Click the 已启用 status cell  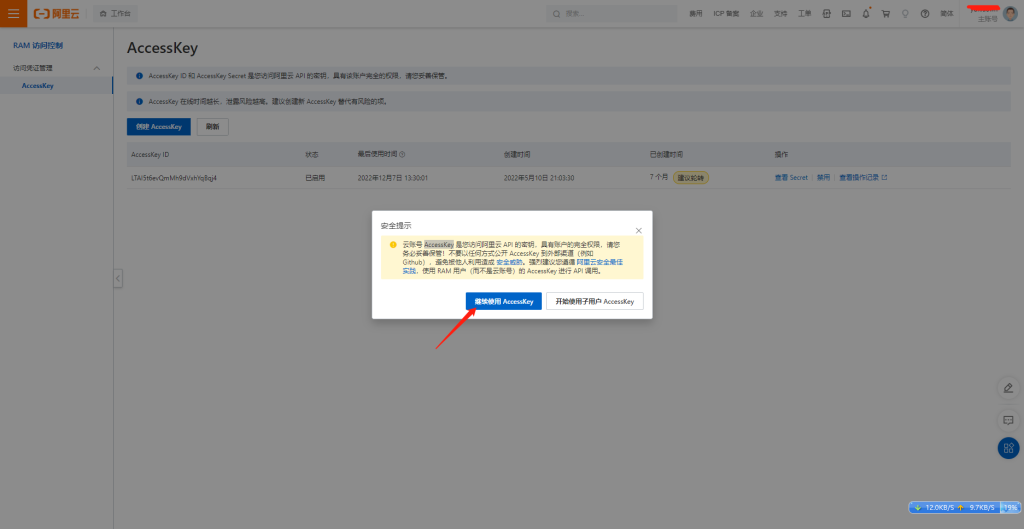[x=315, y=178]
